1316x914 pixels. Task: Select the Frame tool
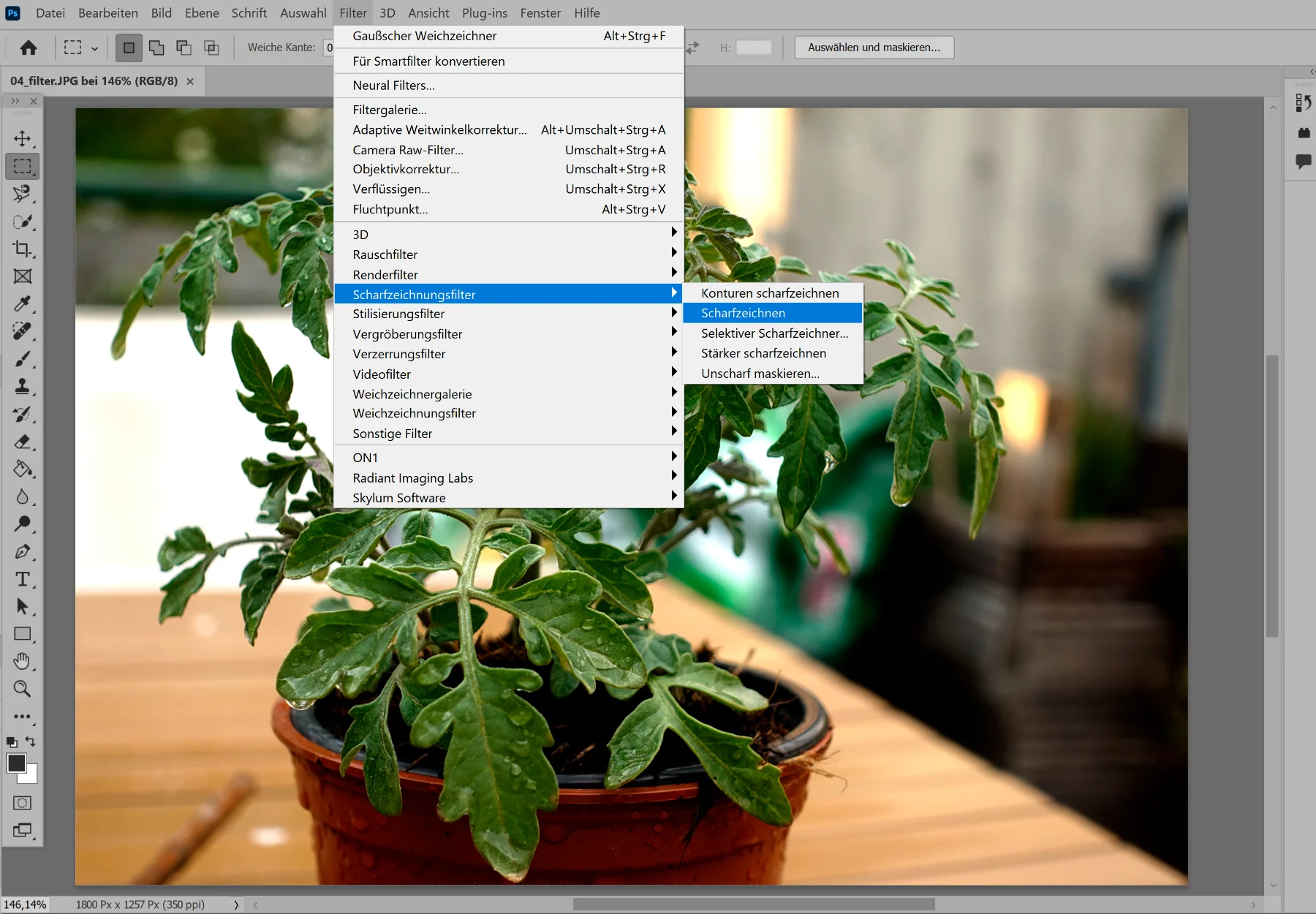coord(23,276)
